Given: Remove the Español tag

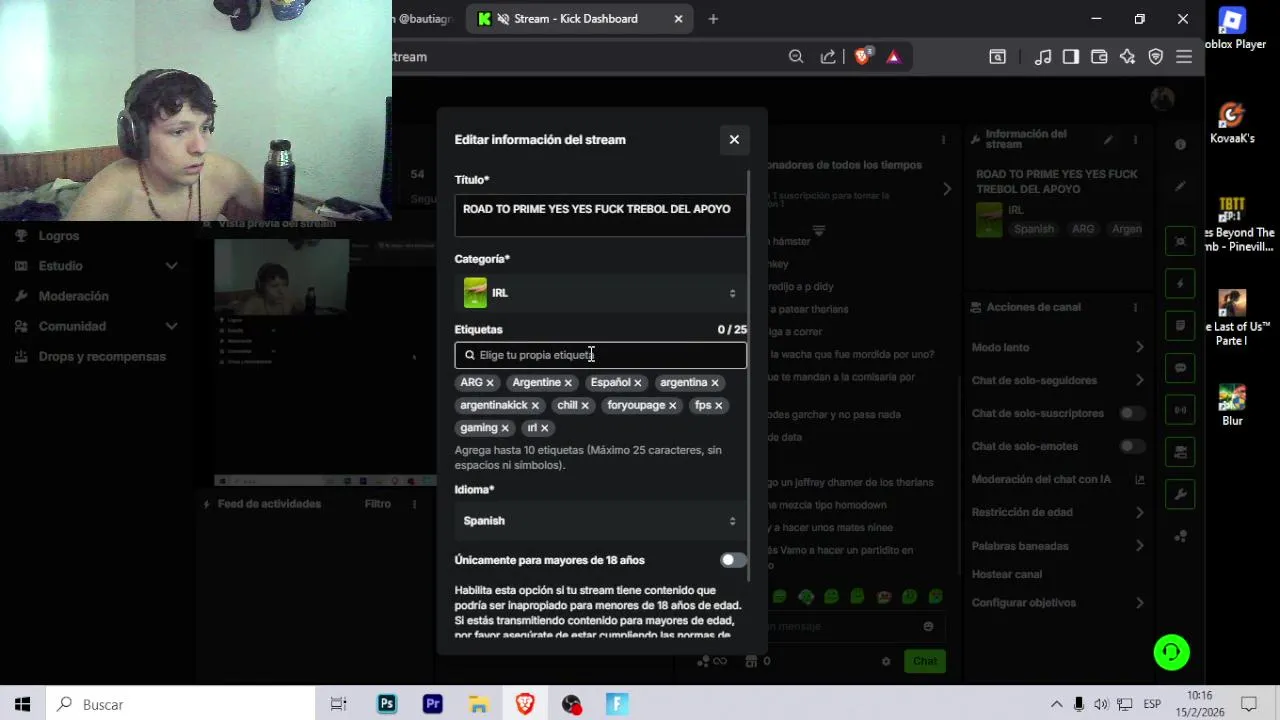Looking at the screenshot, I should (x=637, y=383).
